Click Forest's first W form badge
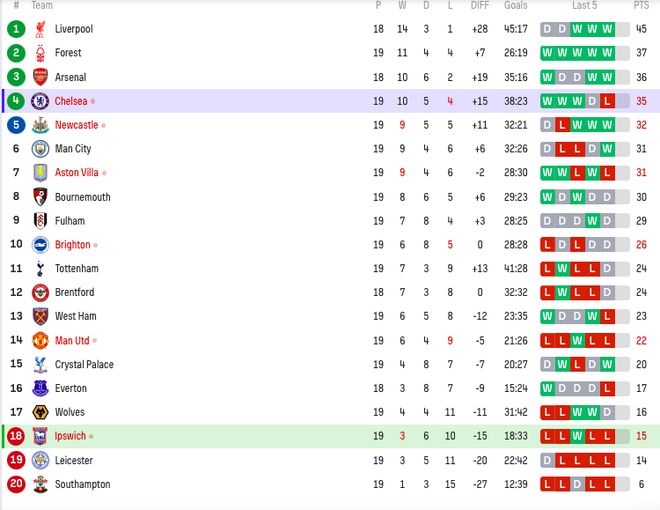Image resolution: width=660 pixels, height=510 pixels. [547, 53]
